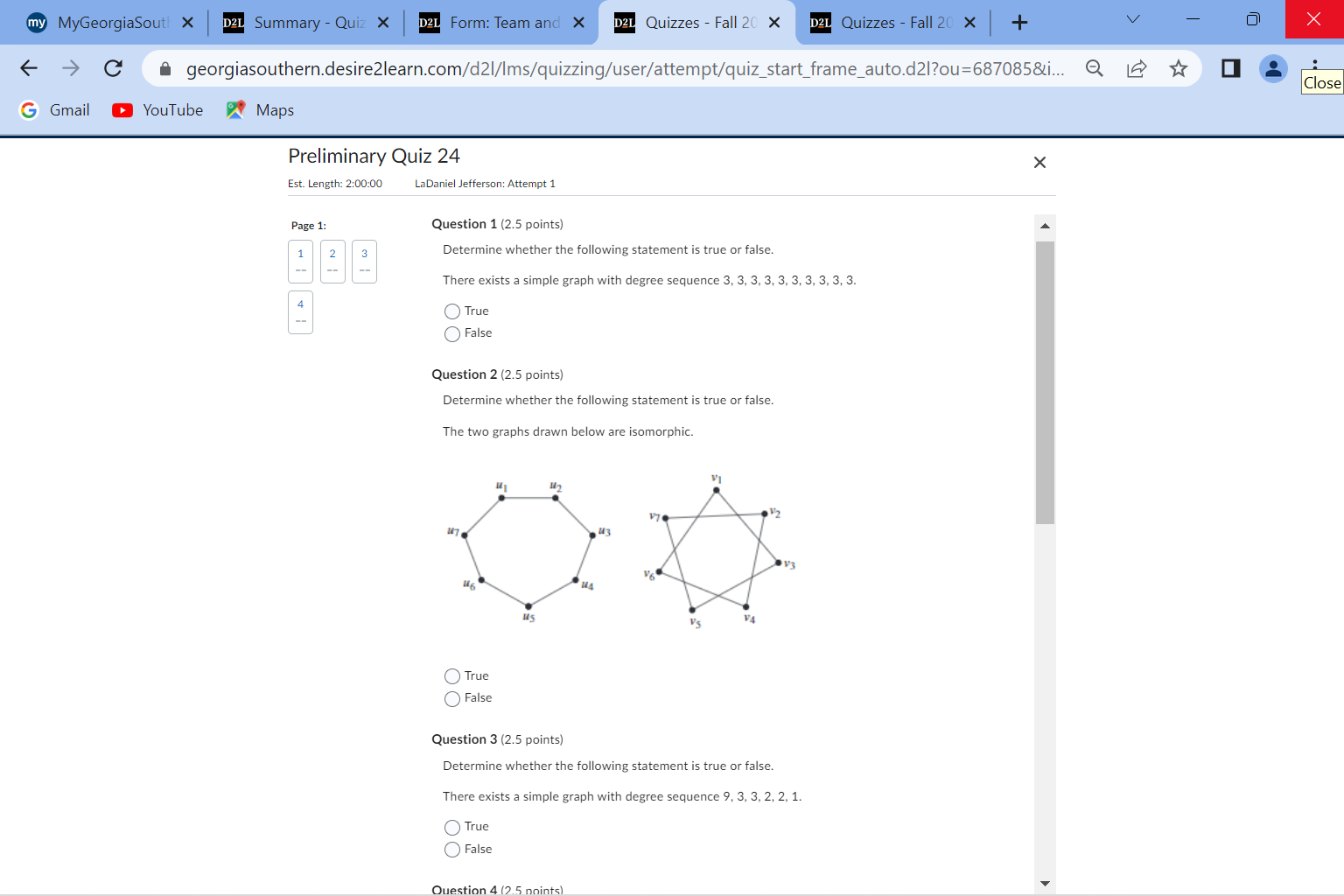Expand the tab search chevron
Viewport: 1344px width, 896px height.
pos(1132,17)
